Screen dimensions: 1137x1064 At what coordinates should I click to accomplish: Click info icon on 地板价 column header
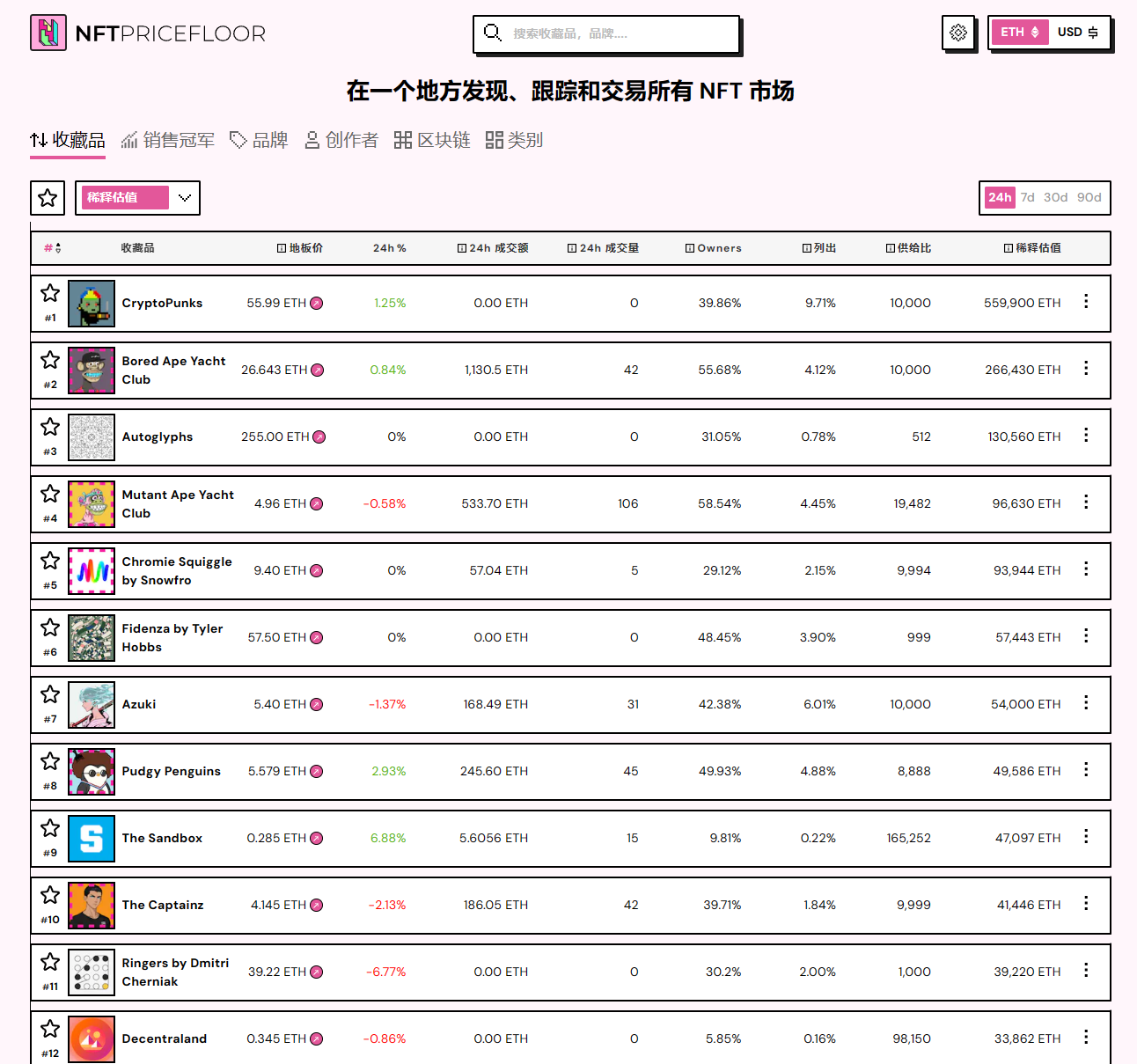282,248
